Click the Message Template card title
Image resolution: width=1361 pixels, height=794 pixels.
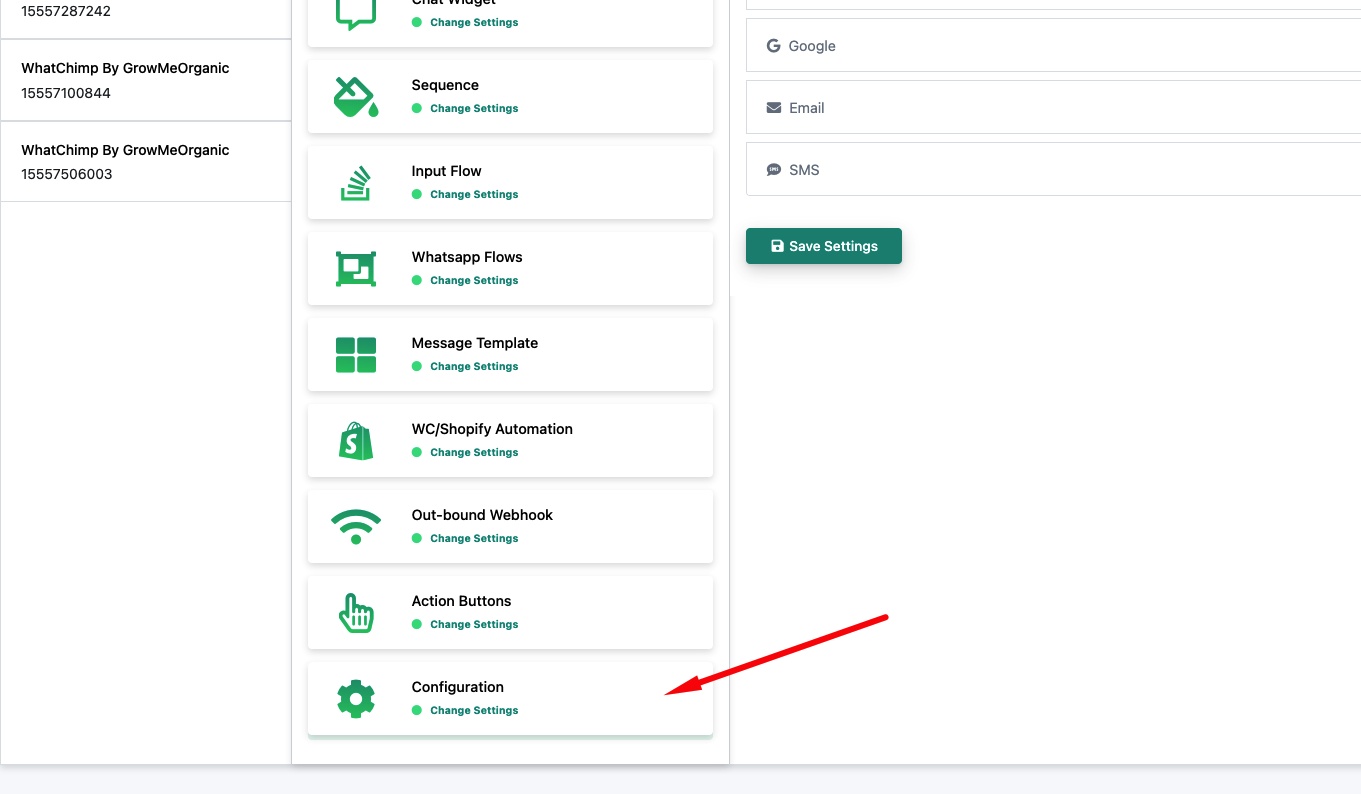475,343
